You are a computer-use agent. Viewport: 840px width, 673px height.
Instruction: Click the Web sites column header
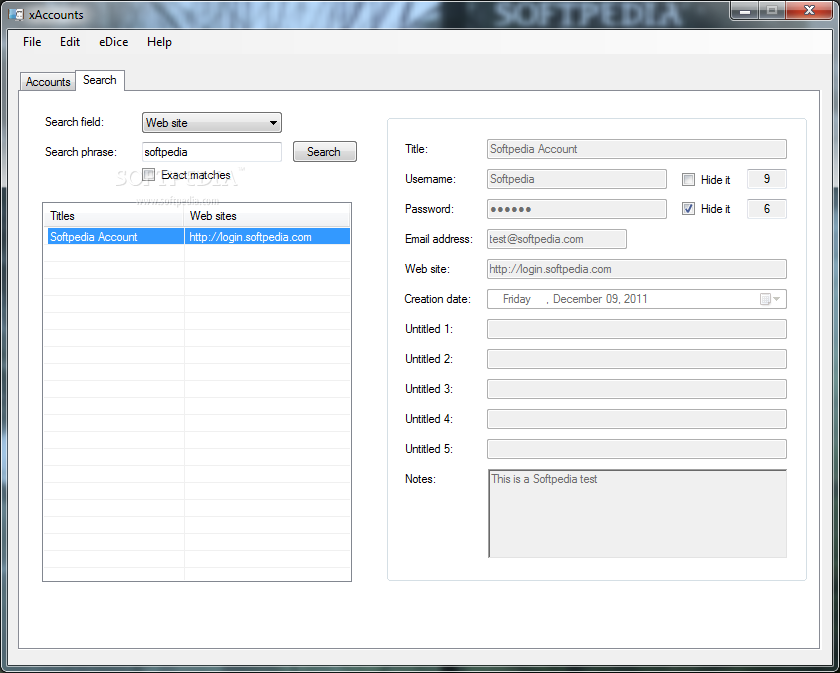(x=267, y=216)
